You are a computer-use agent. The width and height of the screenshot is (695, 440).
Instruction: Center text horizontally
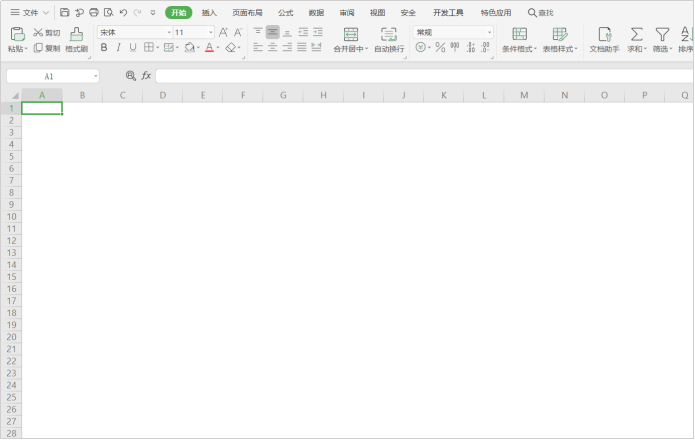pyautogui.click(x=273, y=47)
